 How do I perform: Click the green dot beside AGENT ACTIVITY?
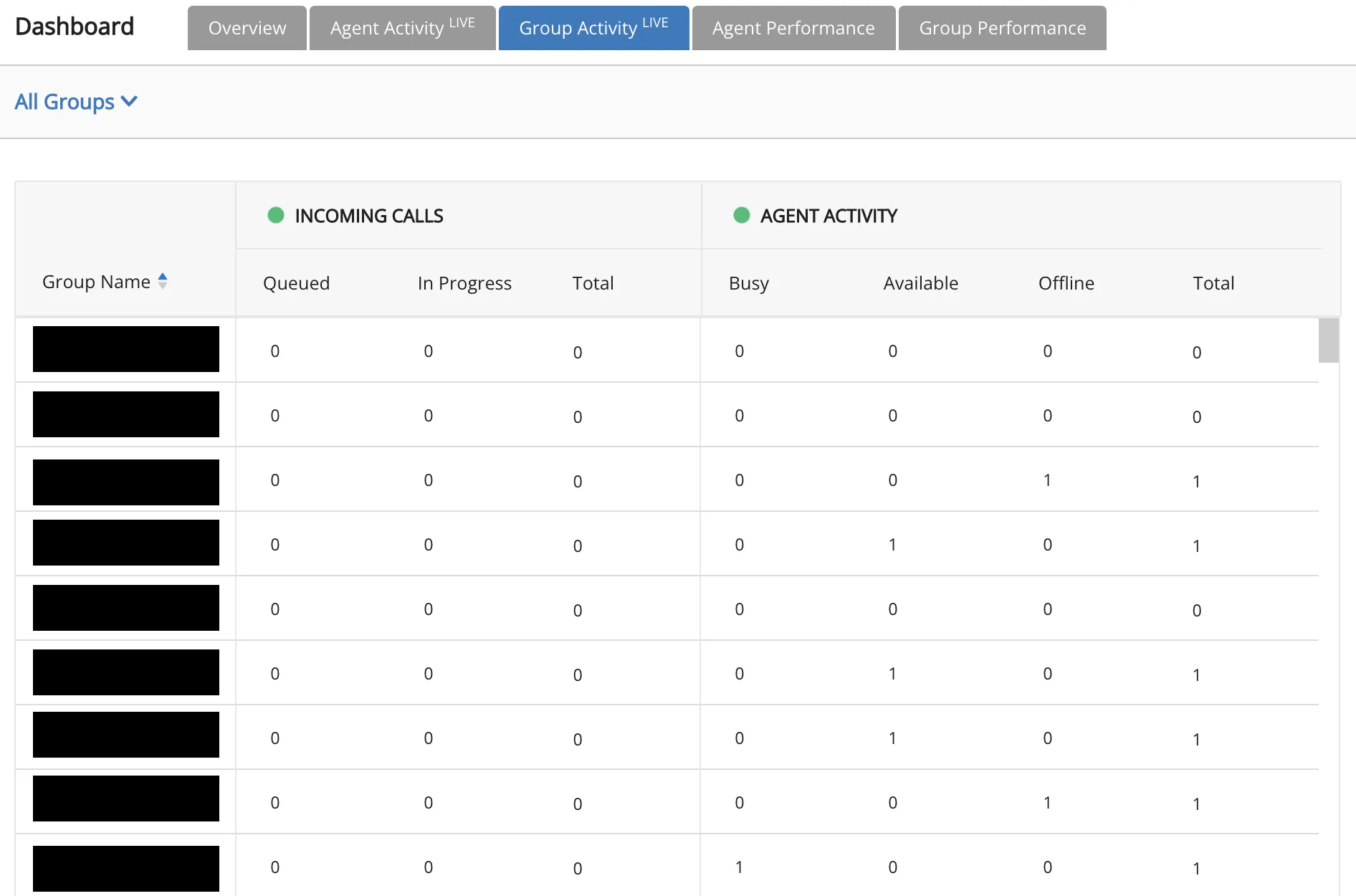(x=742, y=215)
